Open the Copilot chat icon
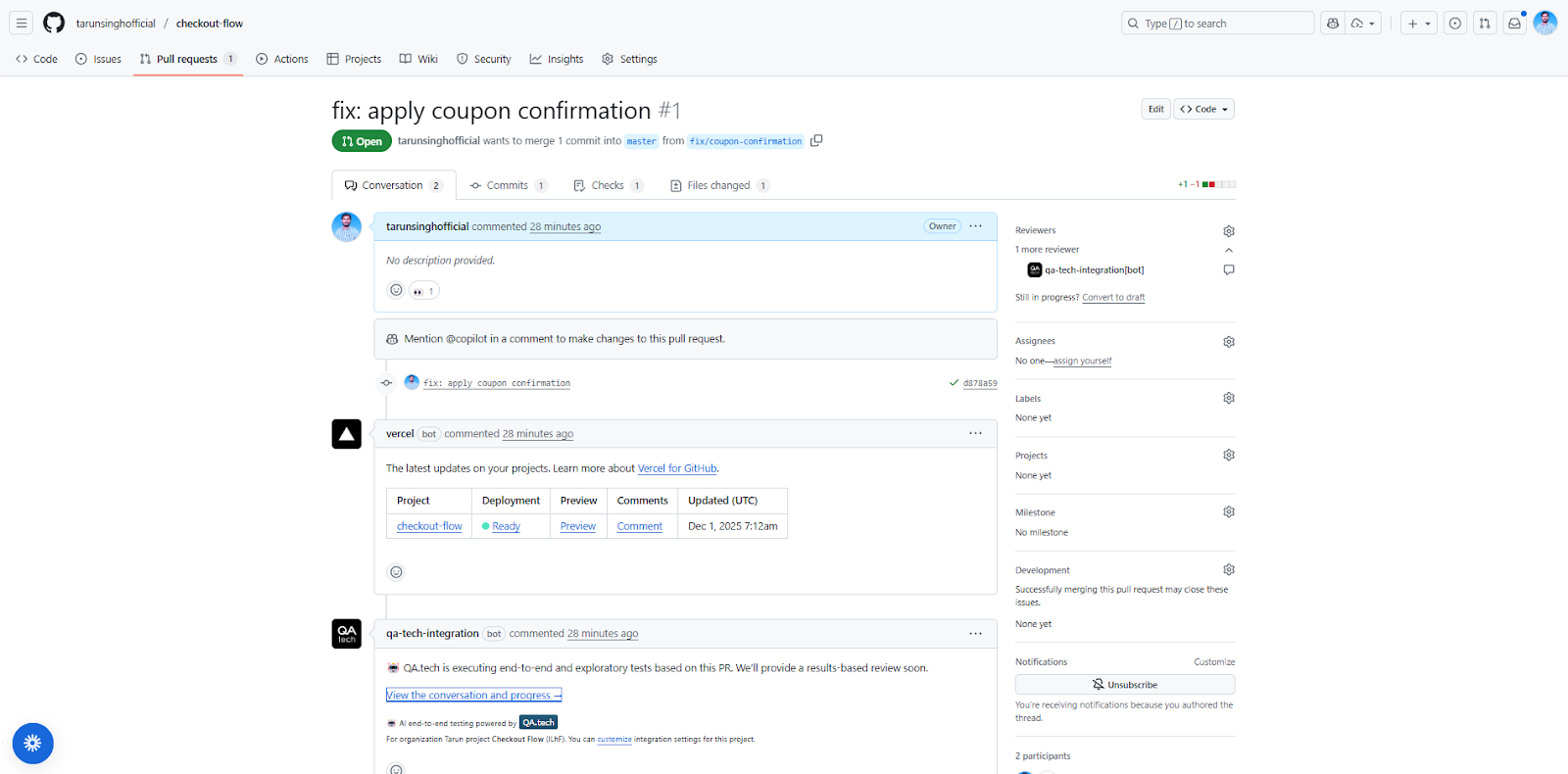The height and width of the screenshot is (774, 1568). click(1333, 24)
